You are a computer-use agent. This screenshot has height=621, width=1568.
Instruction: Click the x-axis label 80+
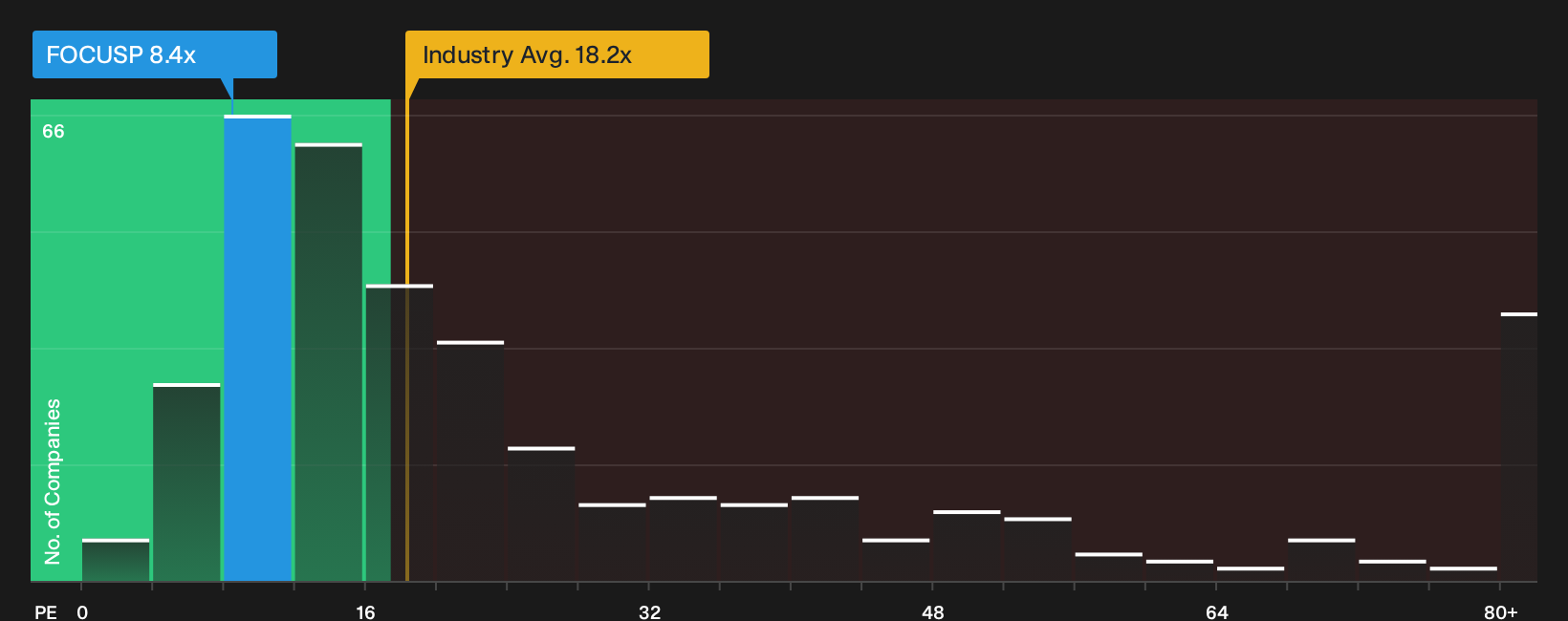1500,611
